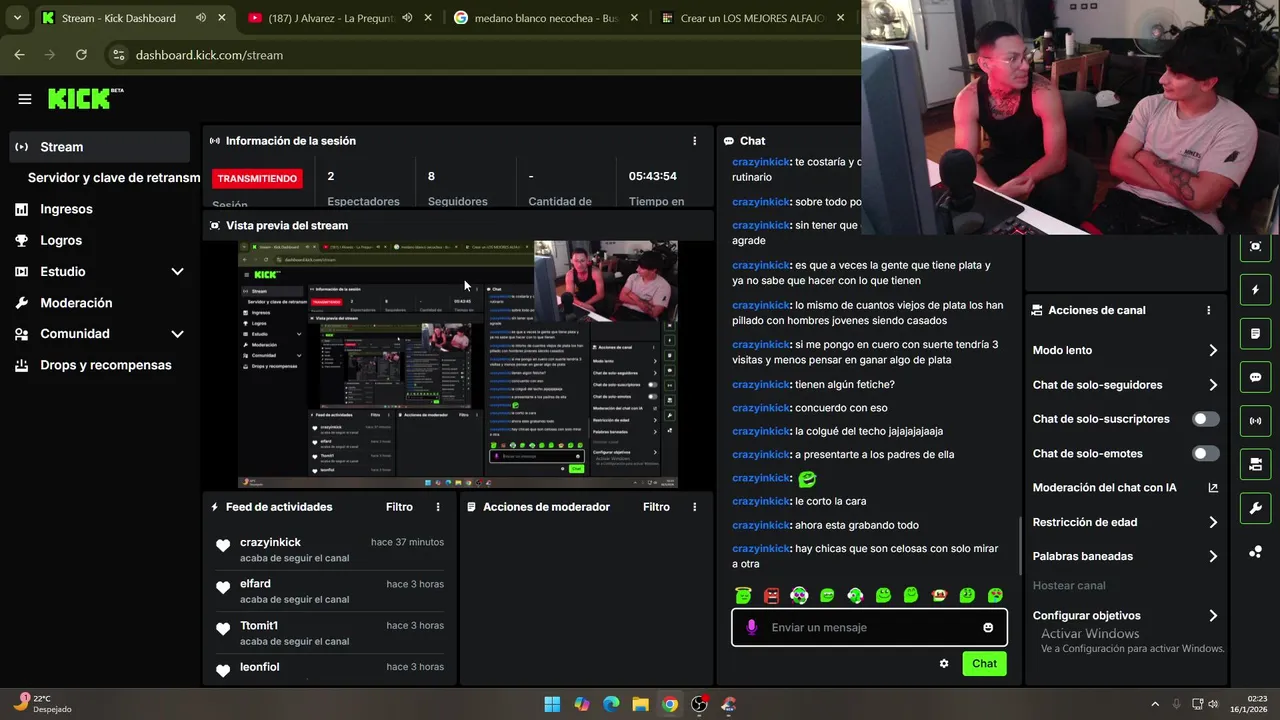This screenshot has height=720, width=1280.
Task: Open Restricción de edad settings
Action: click(1126, 522)
